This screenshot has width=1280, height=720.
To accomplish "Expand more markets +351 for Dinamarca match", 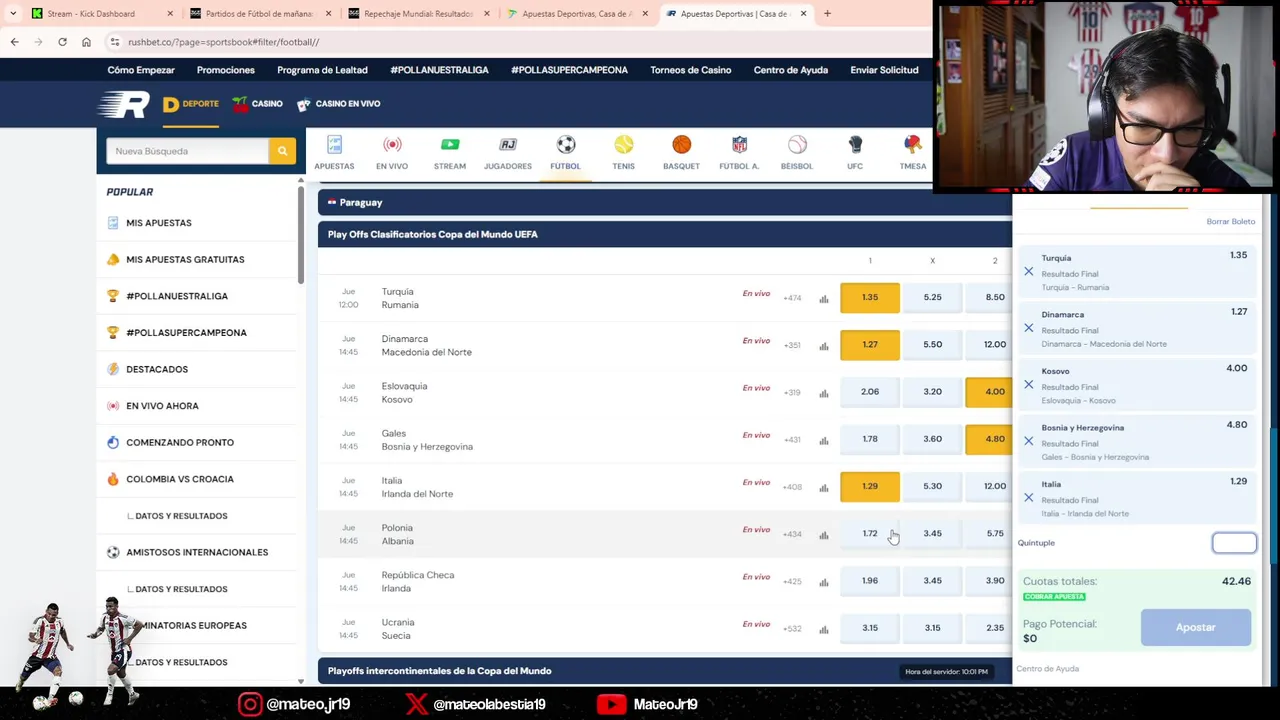I will [x=792, y=345].
